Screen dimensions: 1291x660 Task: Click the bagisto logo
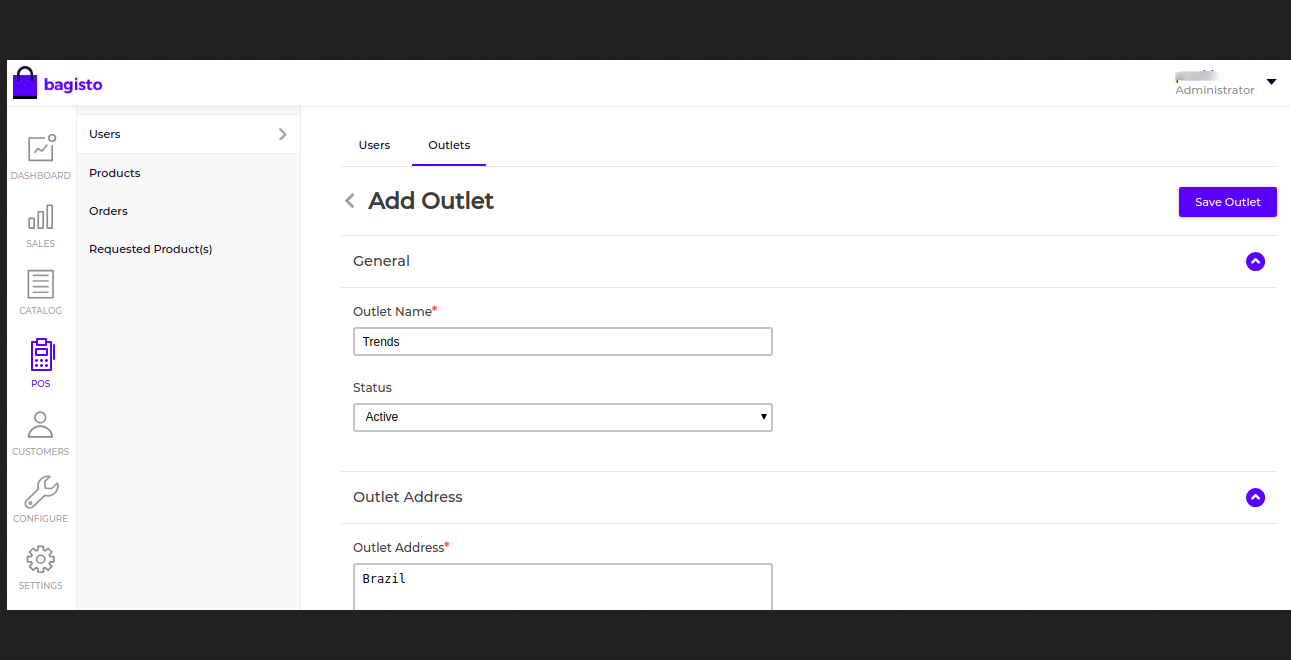pyautogui.click(x=57, y=82)
